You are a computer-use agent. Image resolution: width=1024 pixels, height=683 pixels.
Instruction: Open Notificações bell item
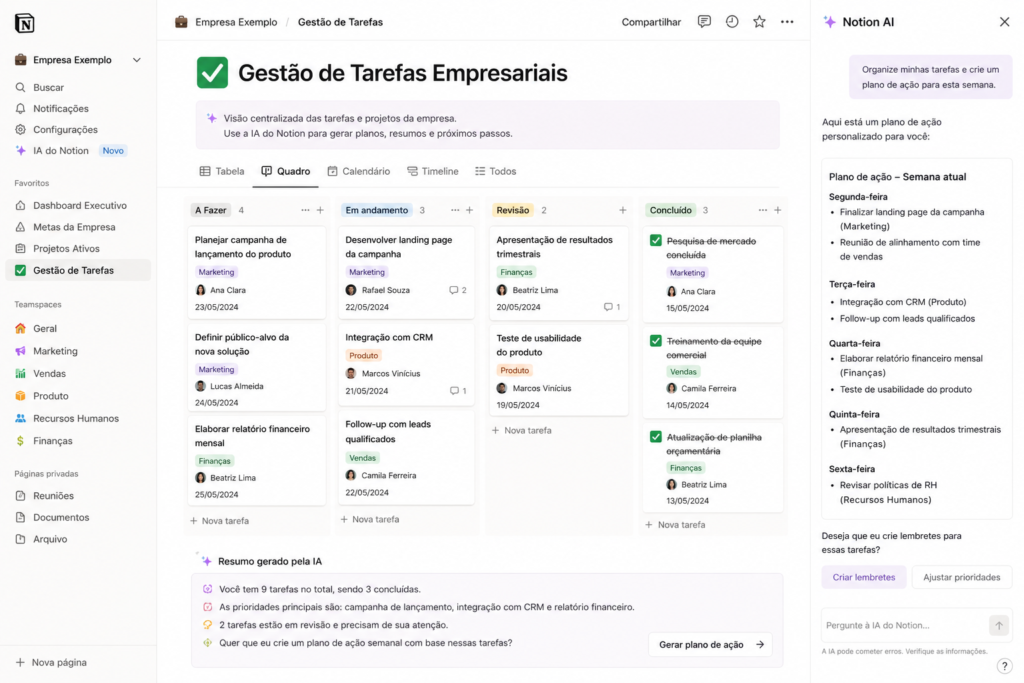coord(52,108)
